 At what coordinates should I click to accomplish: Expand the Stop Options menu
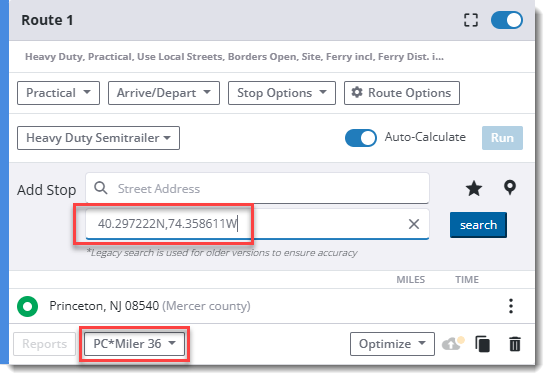tap(282, 93)
